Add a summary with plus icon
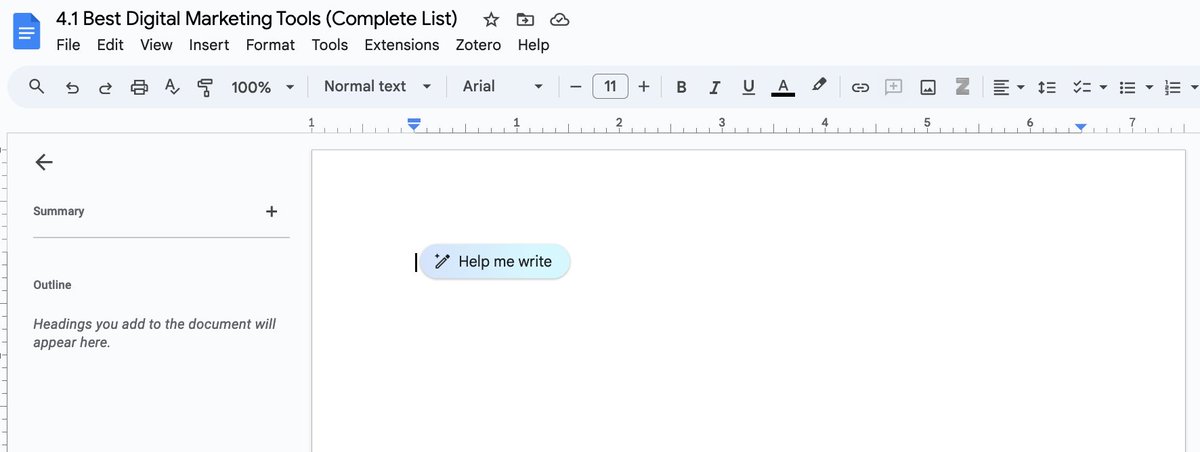Screen dimensions: 1200x452 (x=271, y=211)
